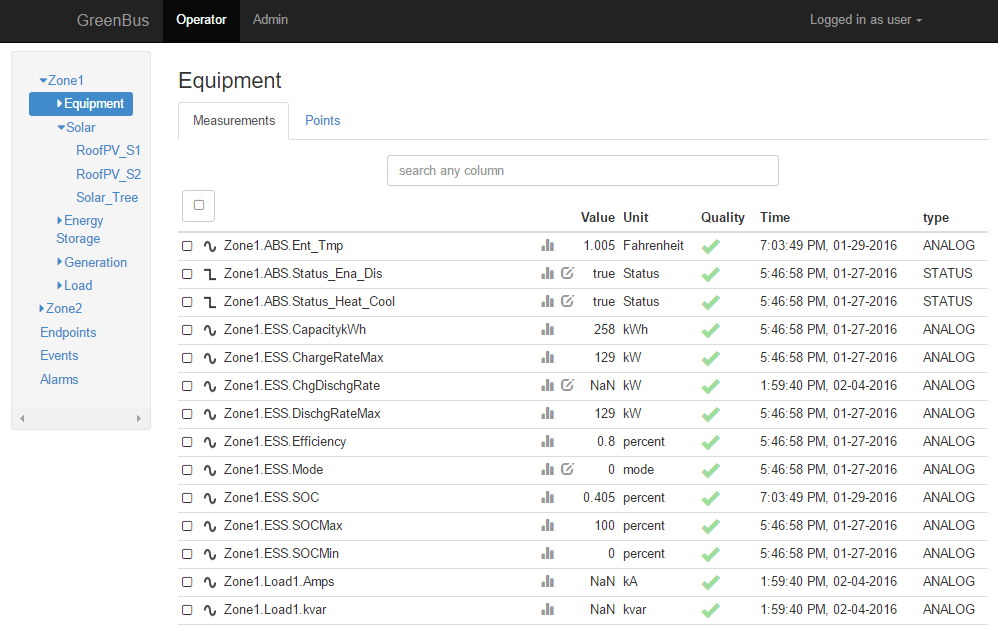Click the GreenBus brand link
Screen dimensions: 998x631
(x=113, y=20)
